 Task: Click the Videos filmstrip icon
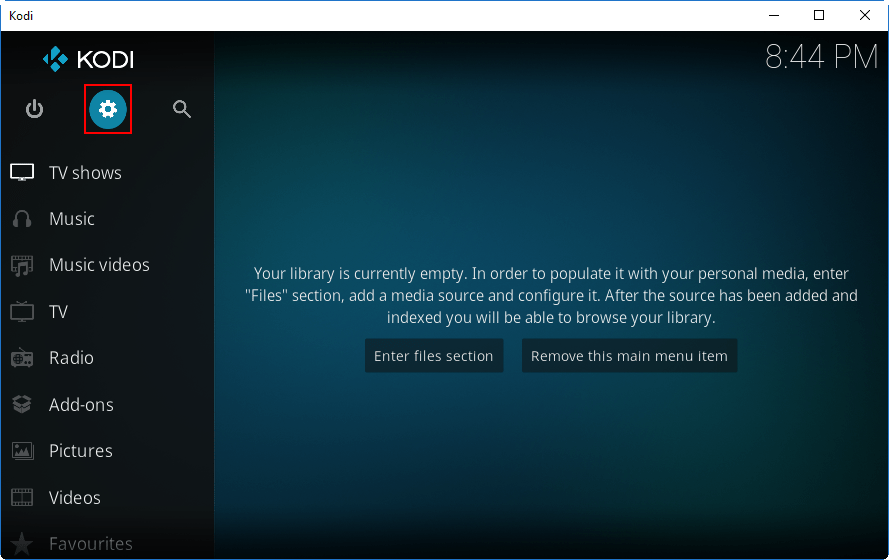tap(22, 497)
